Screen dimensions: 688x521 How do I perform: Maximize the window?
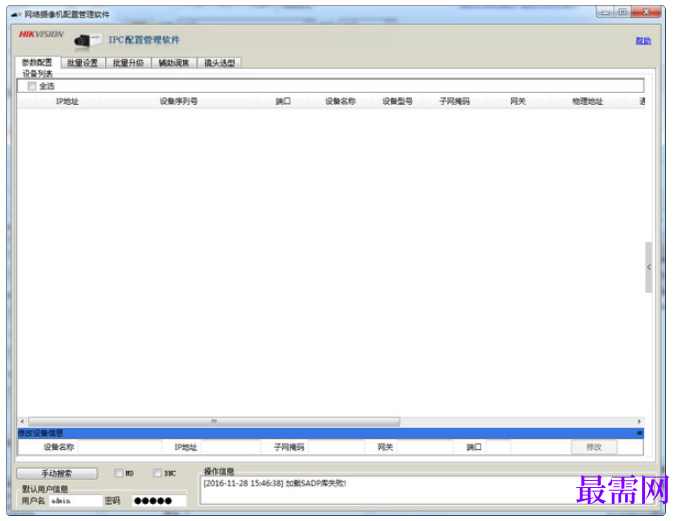tap(622, 12)
